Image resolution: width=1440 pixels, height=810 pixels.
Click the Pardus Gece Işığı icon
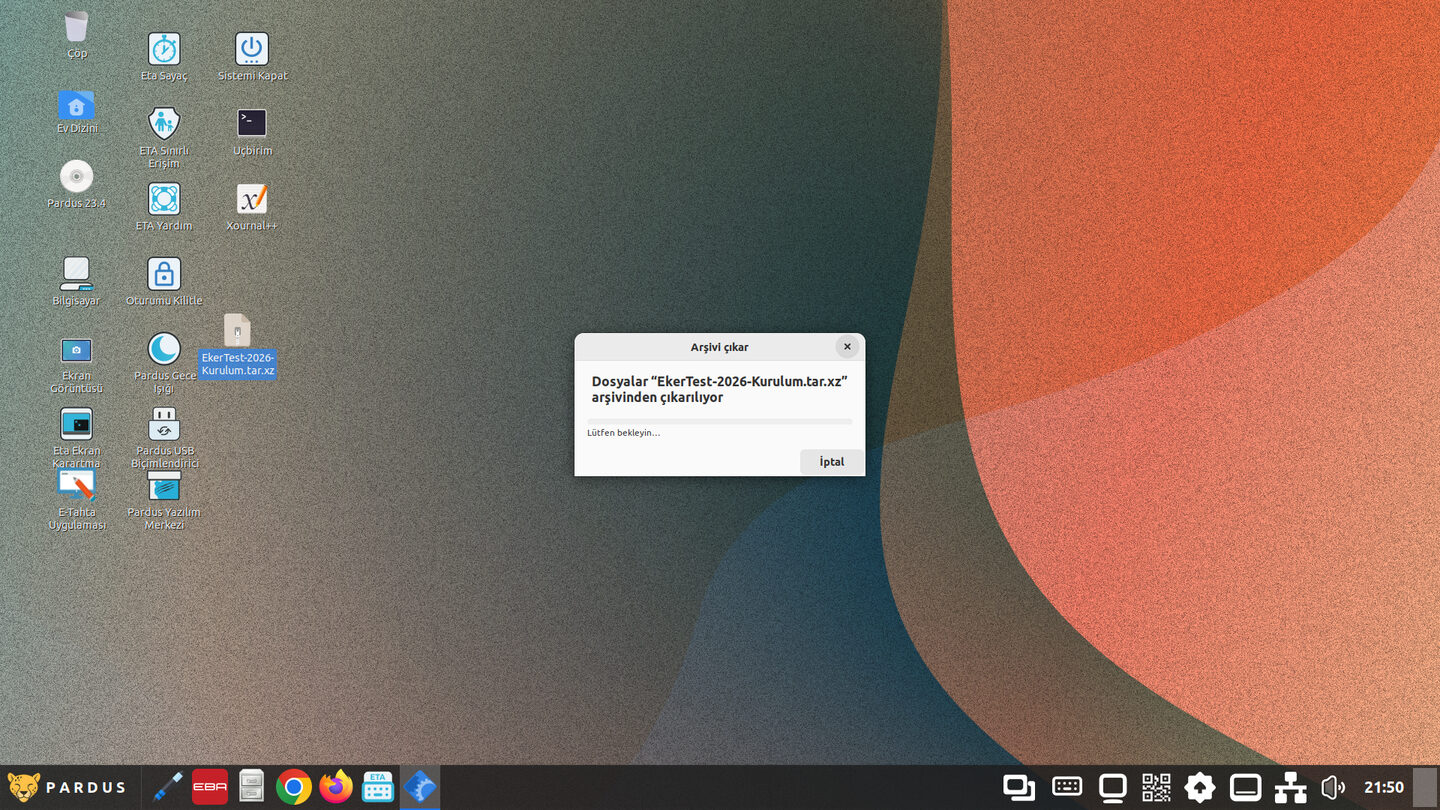(x=164, y=348)
